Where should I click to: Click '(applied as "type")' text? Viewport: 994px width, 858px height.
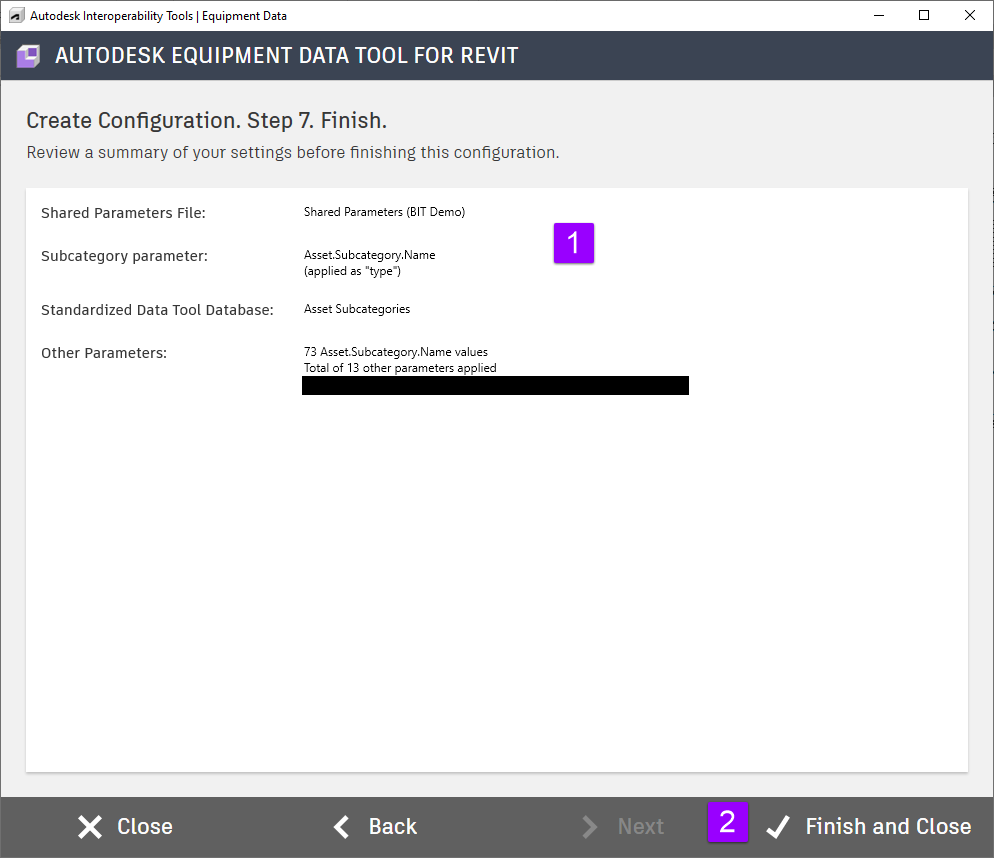[352, 271]
